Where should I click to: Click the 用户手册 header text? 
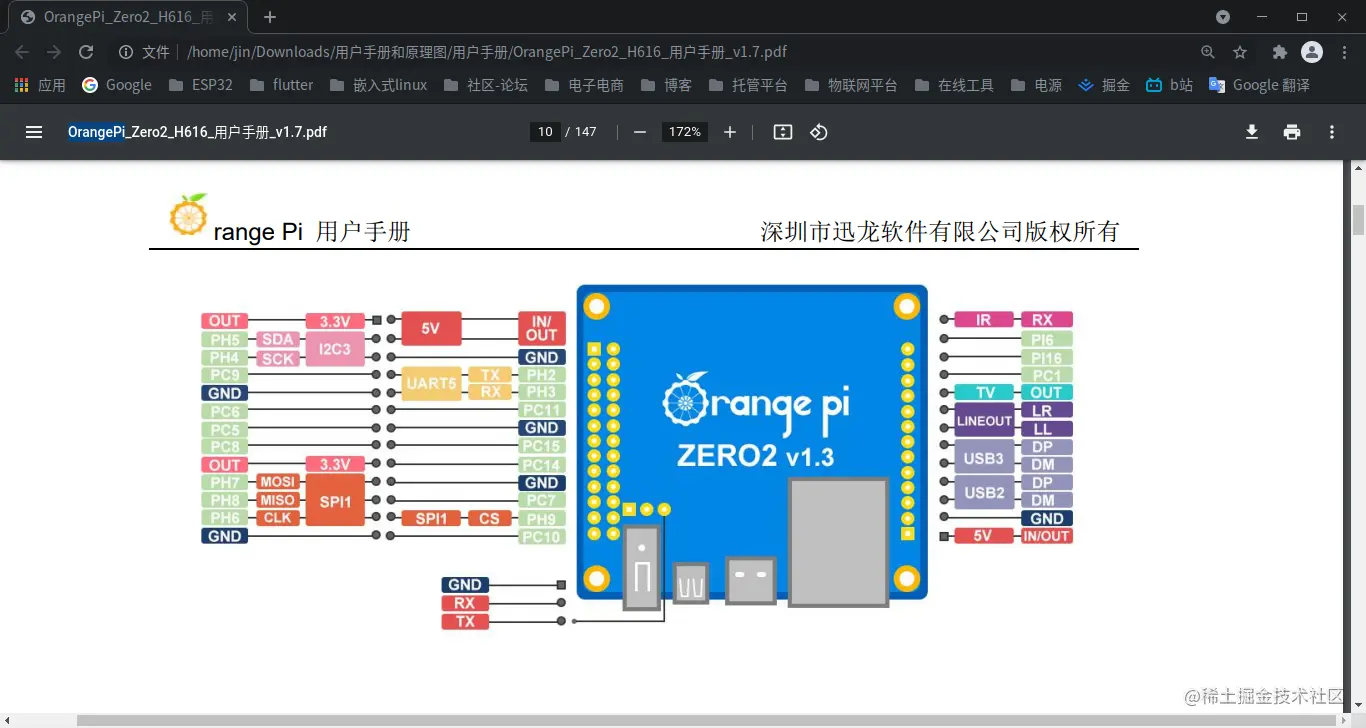pos(363,232)
